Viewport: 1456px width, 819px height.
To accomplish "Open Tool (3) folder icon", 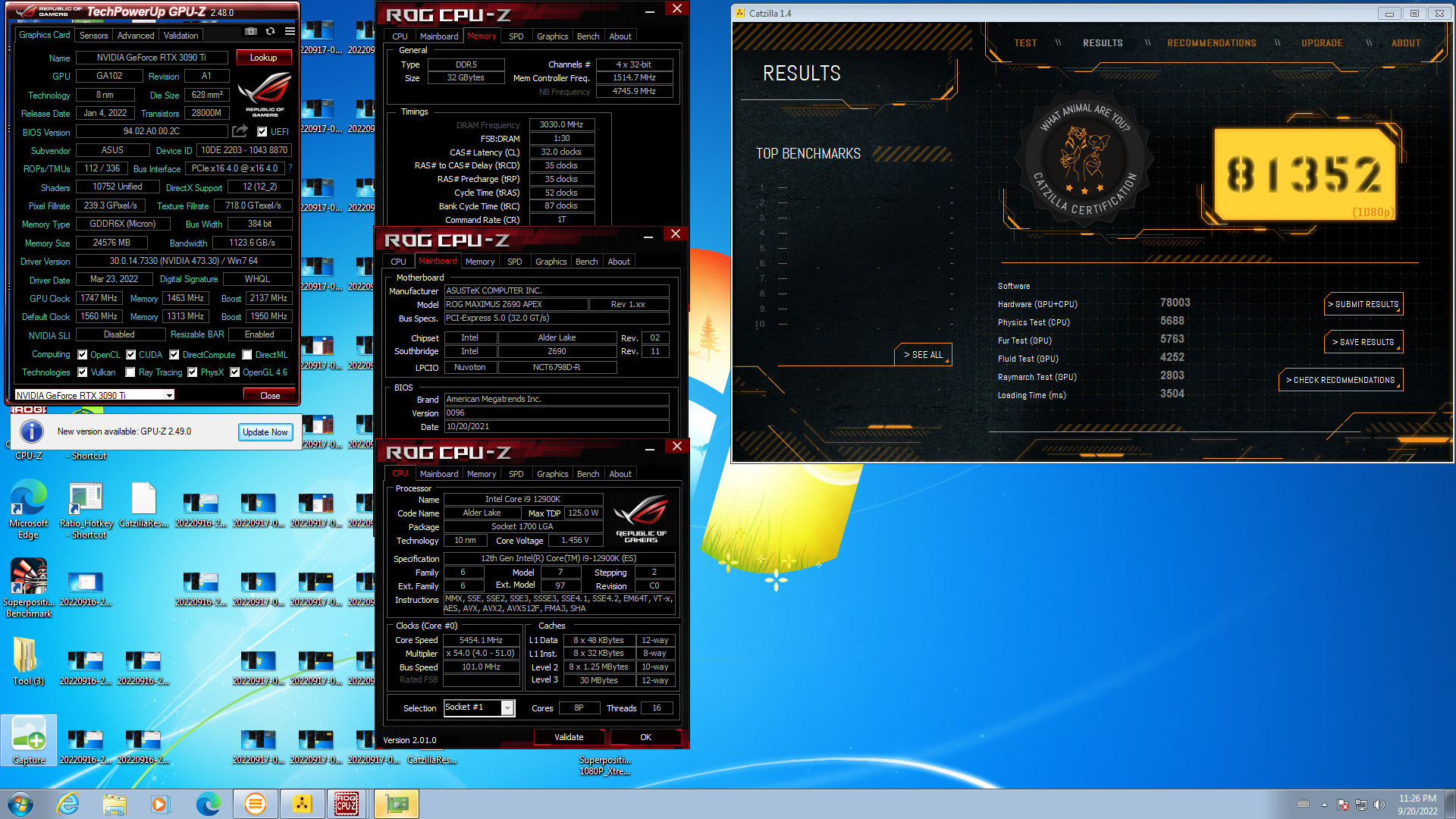I will [x=28, y=661].
